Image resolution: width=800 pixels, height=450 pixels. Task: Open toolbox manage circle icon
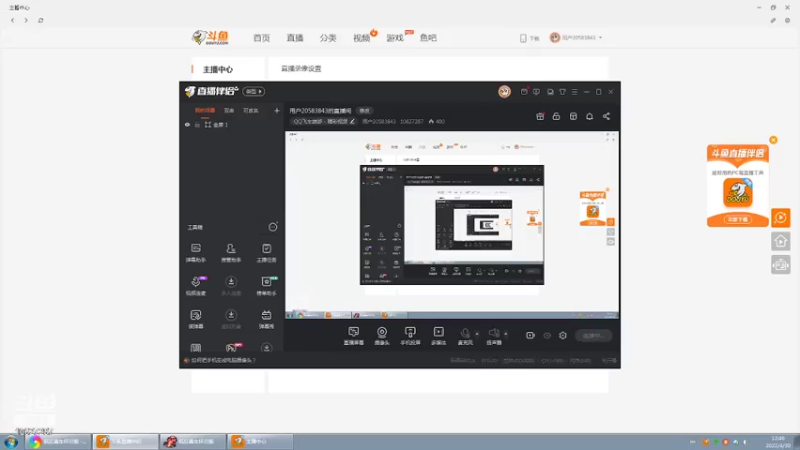(273, 227)
